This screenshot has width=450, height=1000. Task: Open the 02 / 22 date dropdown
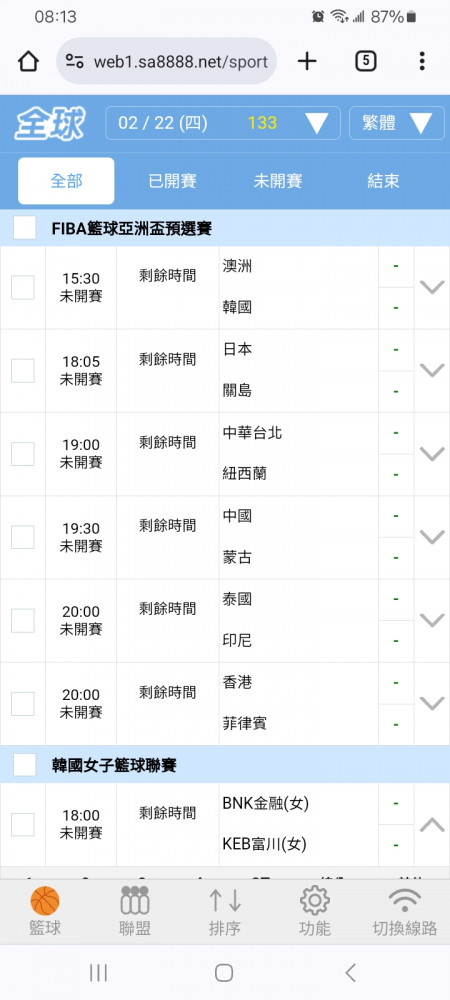point(222,123)
